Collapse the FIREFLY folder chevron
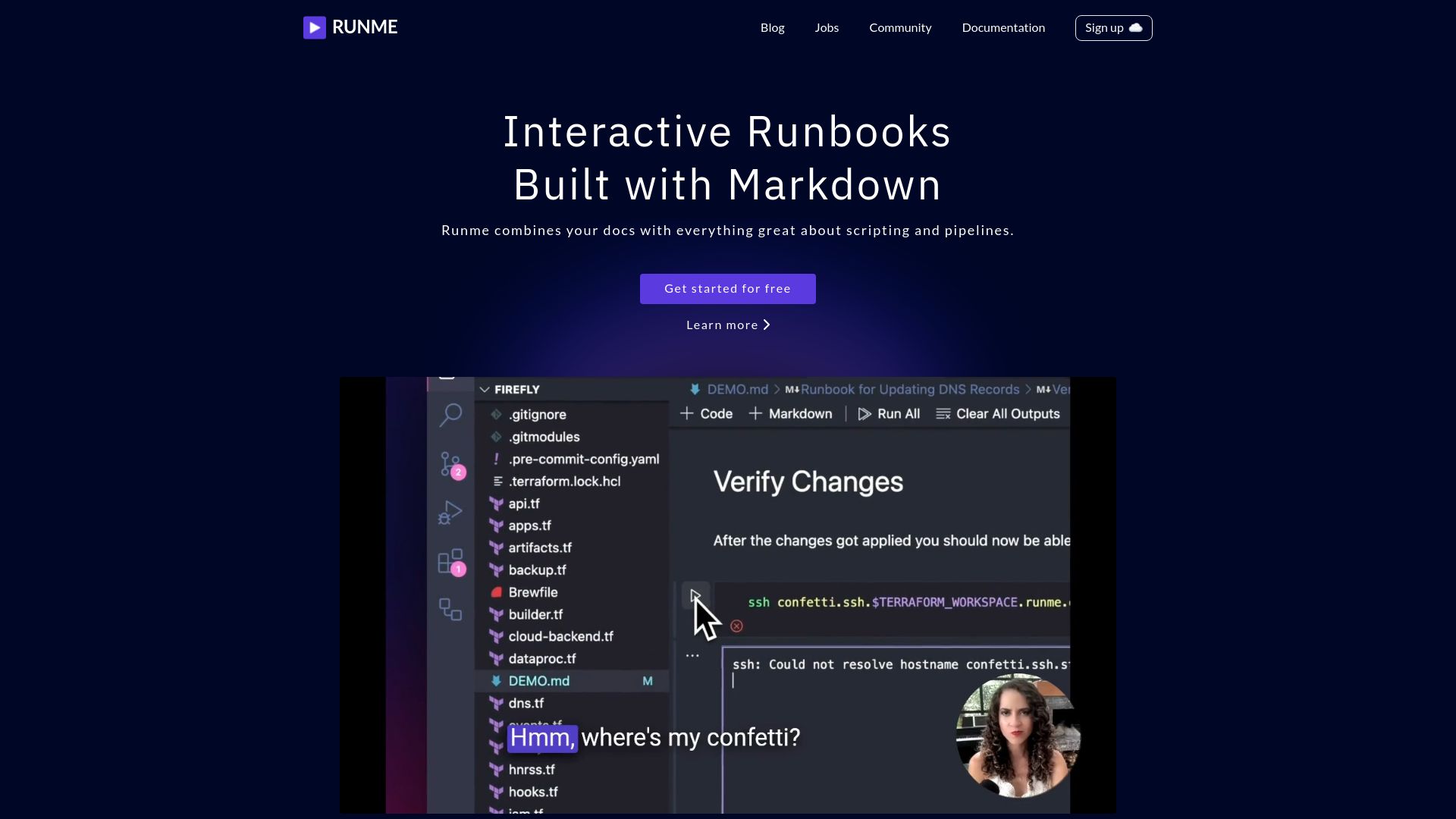1456x819 pixels. point(485,390)
